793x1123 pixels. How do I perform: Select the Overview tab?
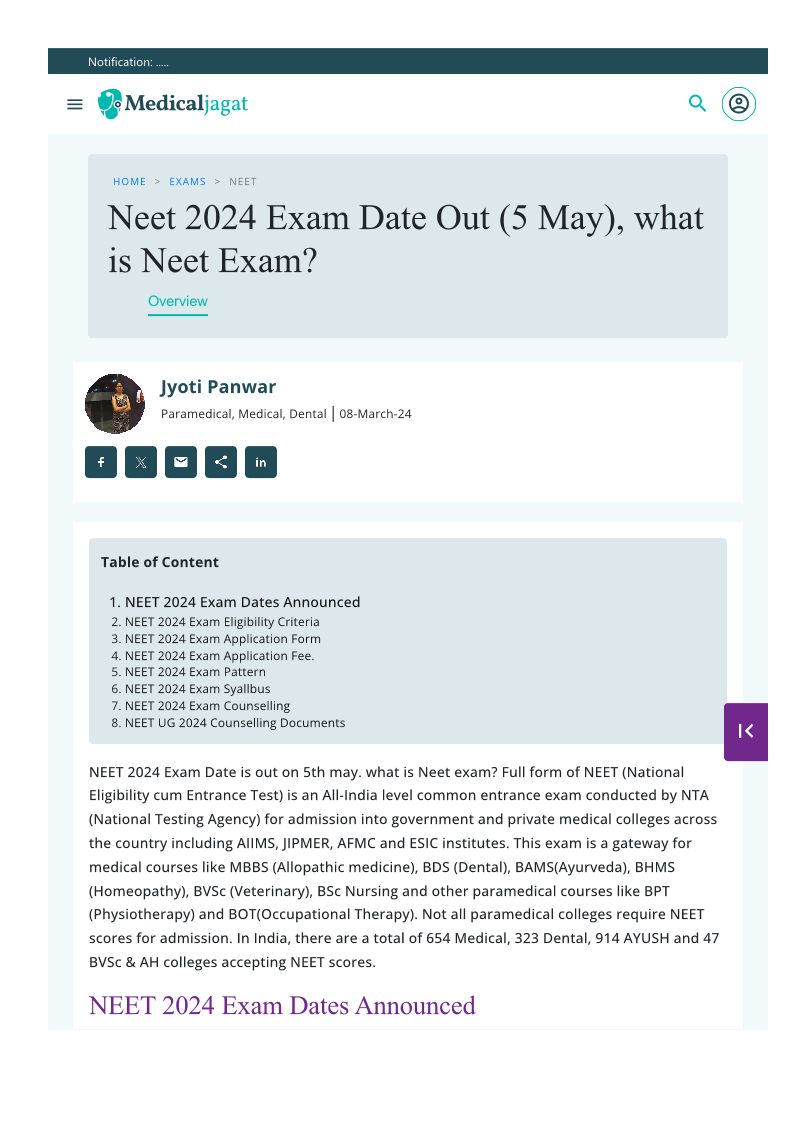click(x=178, y=301)
